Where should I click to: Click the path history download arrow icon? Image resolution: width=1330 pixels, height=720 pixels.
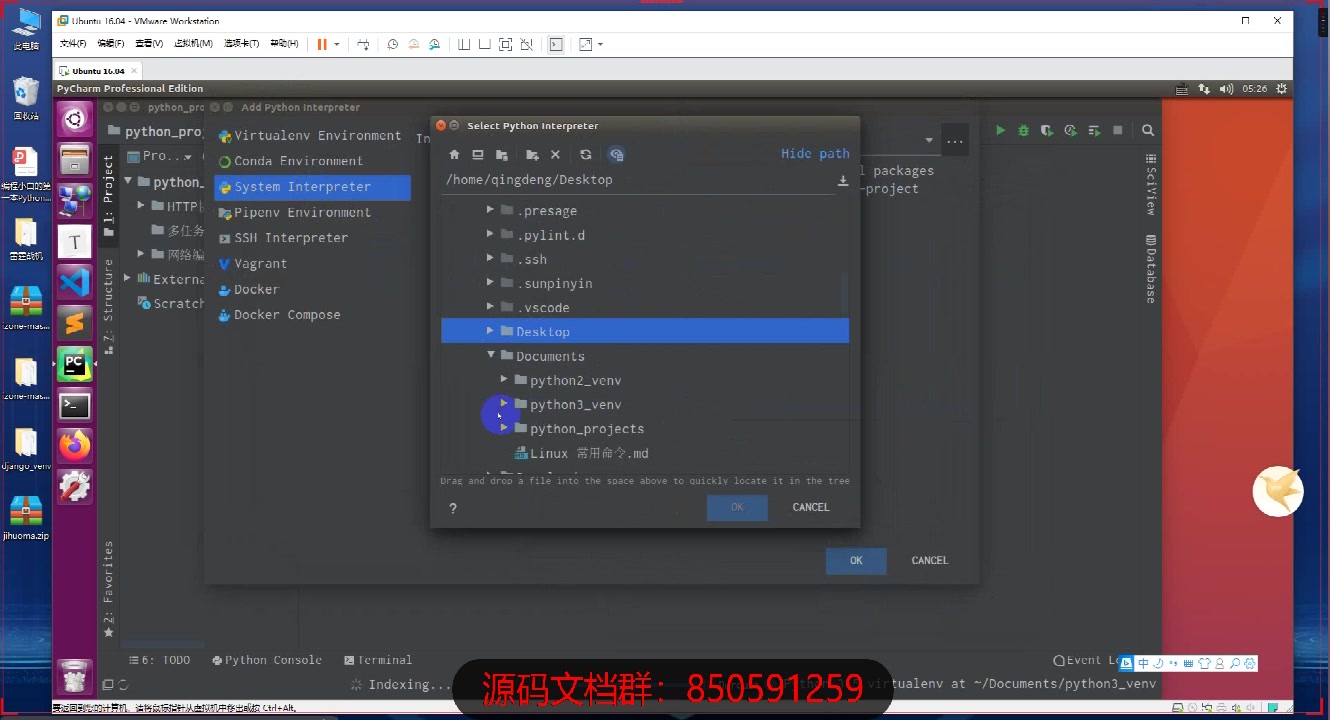843,181
